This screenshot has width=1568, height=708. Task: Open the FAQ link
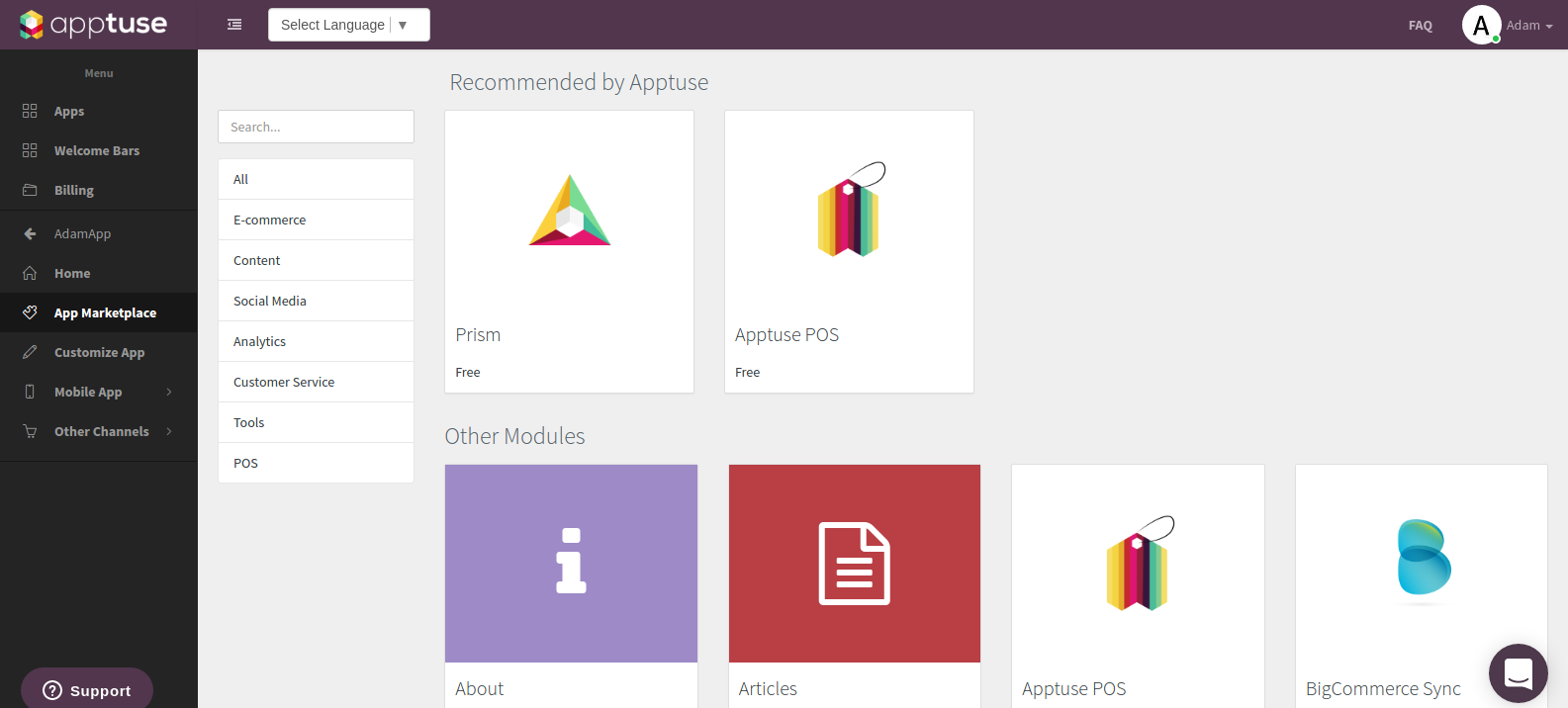(1421, 26)
